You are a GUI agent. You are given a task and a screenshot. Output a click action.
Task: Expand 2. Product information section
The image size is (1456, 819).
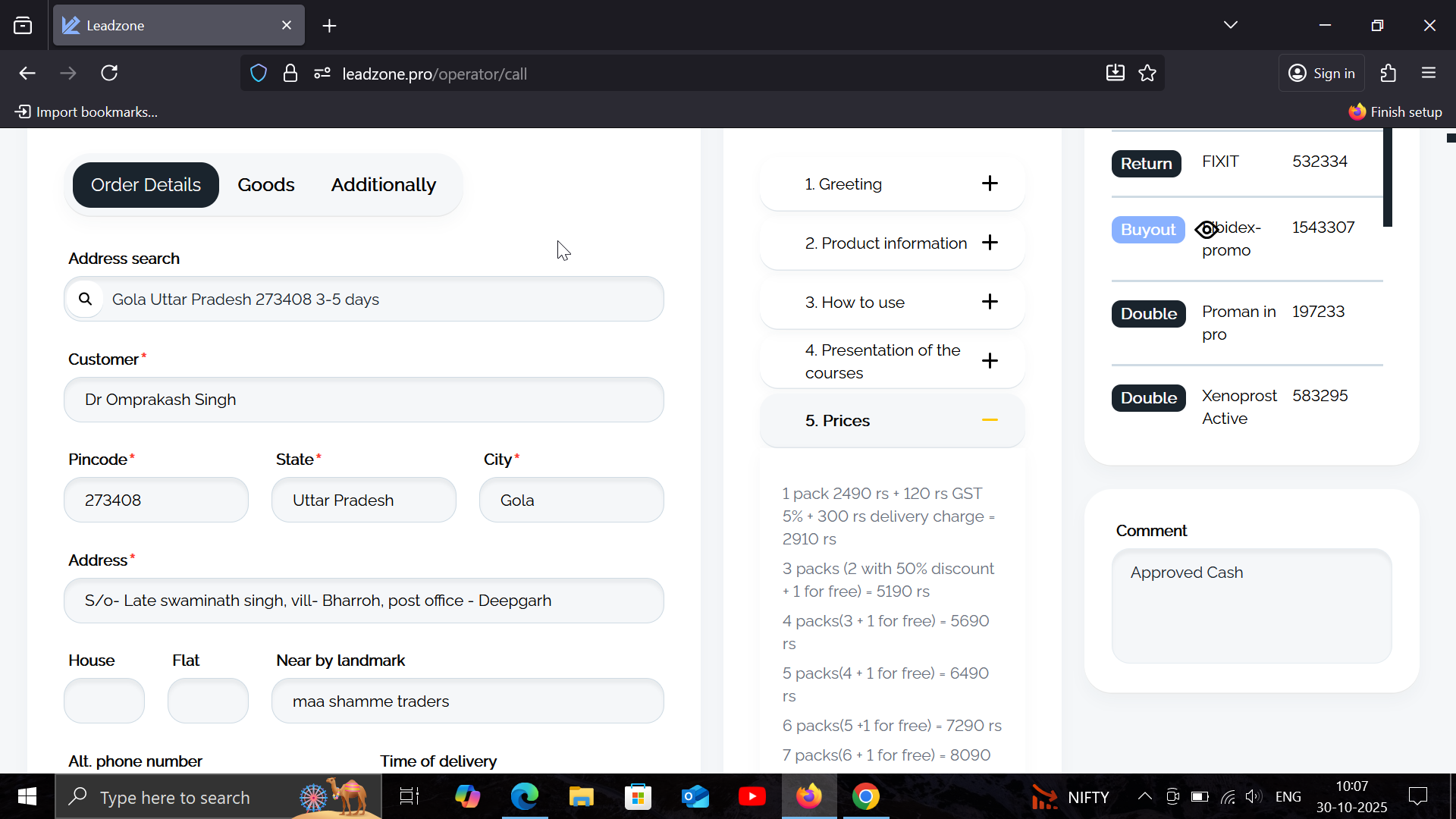pyautogui.click(x=989, y=243)
